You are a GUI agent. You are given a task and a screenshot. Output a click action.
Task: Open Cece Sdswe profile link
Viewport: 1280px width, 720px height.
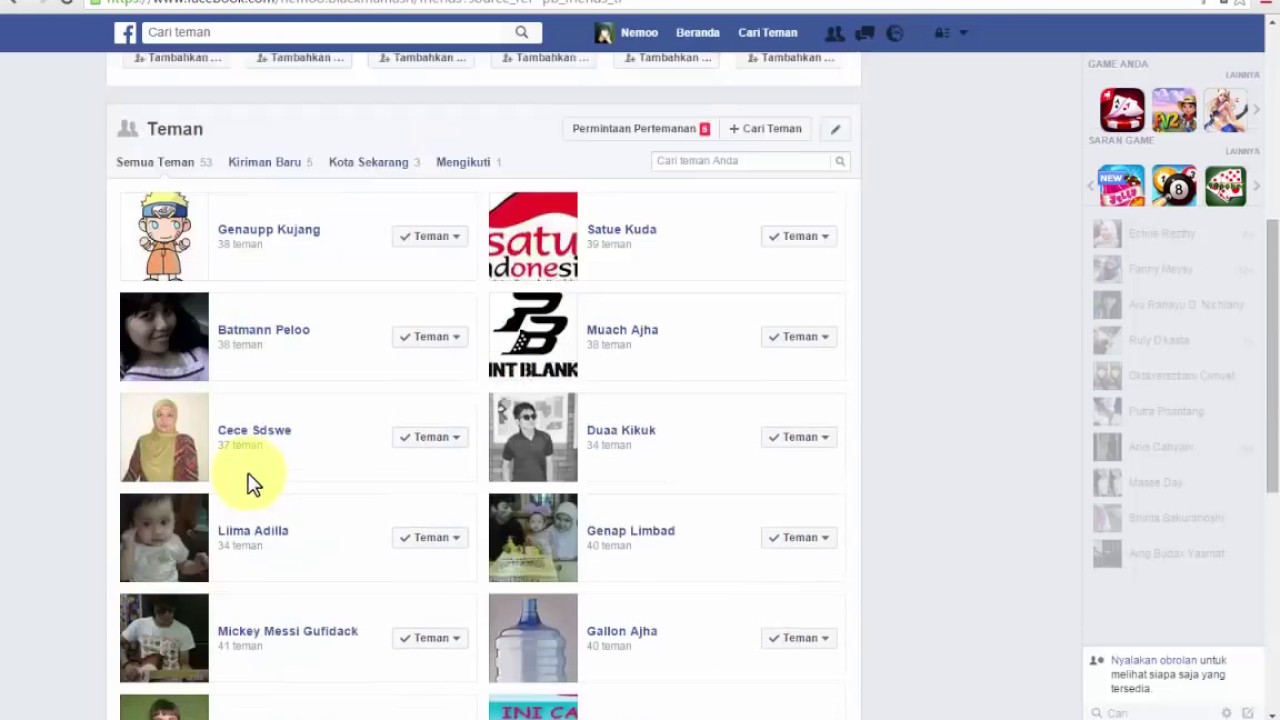254,431
